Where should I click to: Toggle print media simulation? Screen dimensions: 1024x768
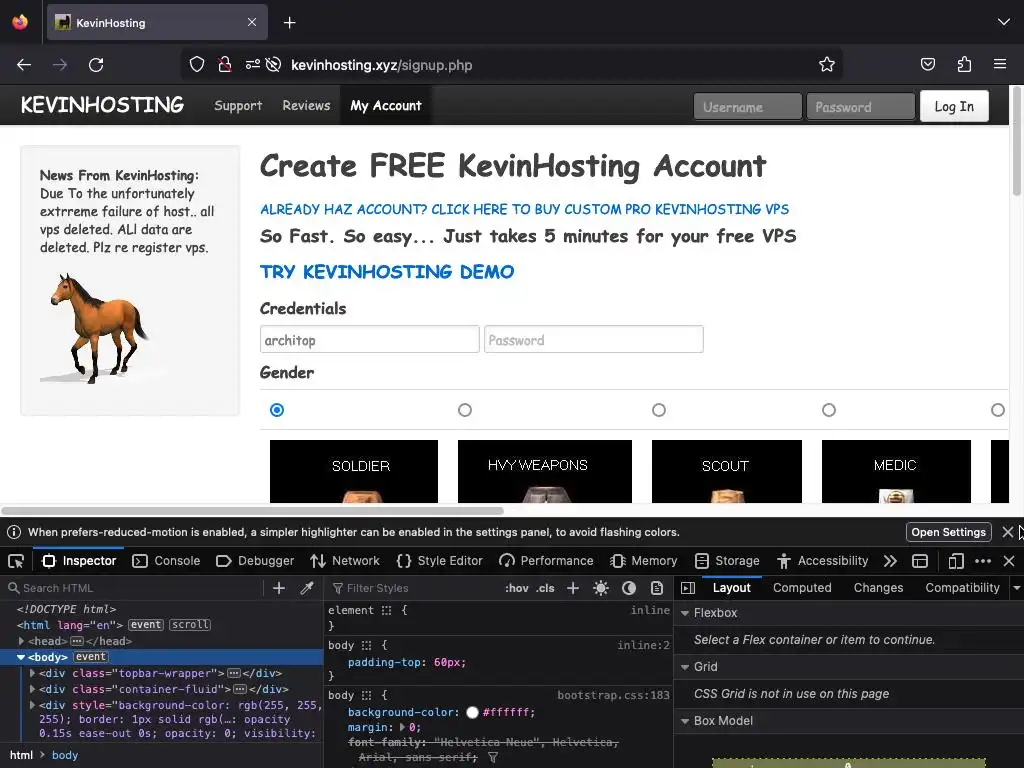(x=657, y=588)
